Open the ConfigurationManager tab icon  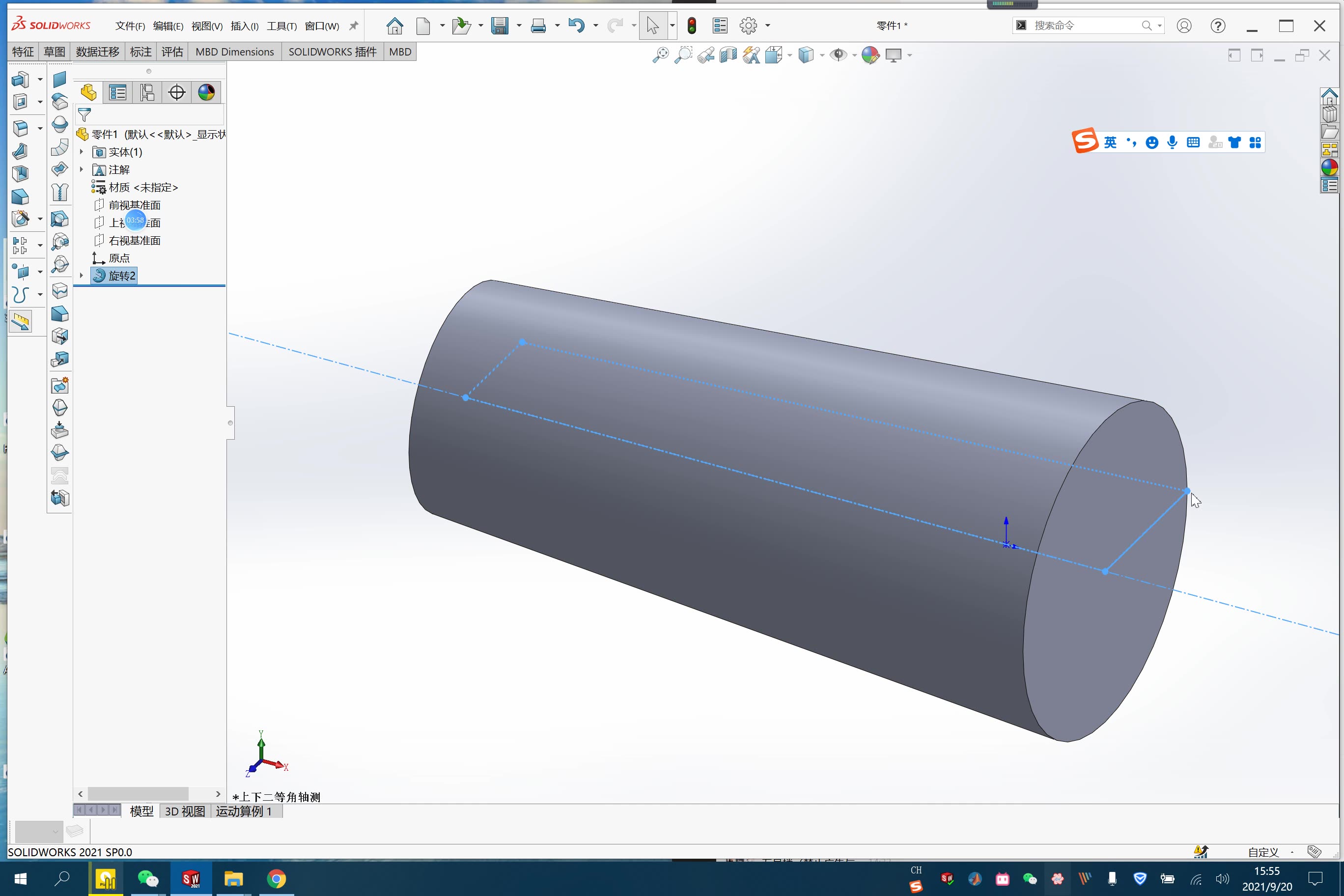(147, 92)
